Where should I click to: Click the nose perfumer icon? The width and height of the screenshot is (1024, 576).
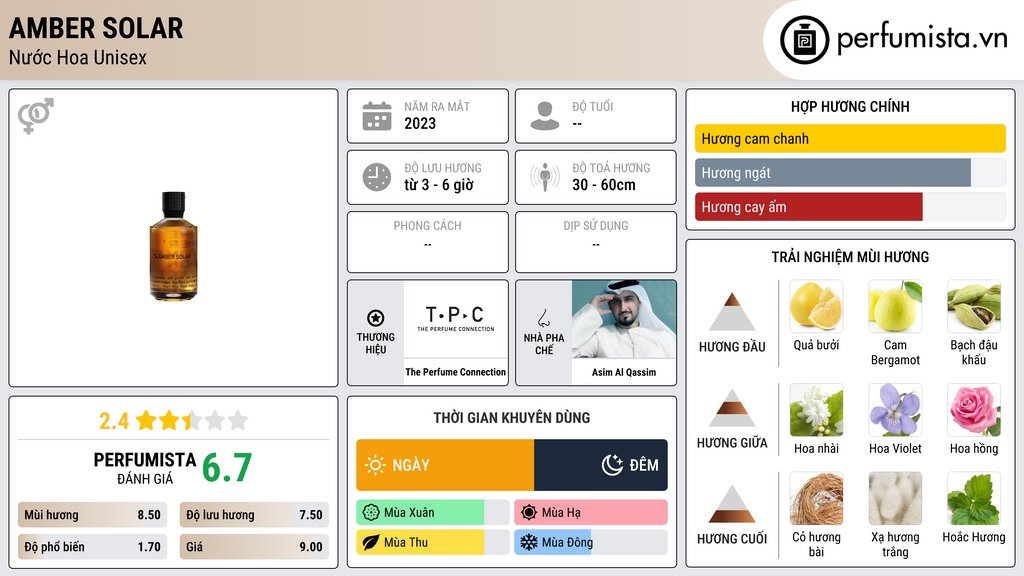pos(543,318)
